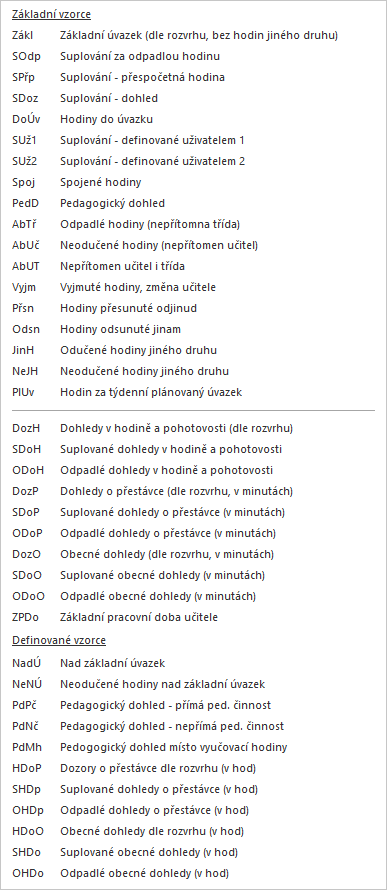
Task: Click the DoÚv Hodiny do úvazku entry
Action: coord(82,119)
